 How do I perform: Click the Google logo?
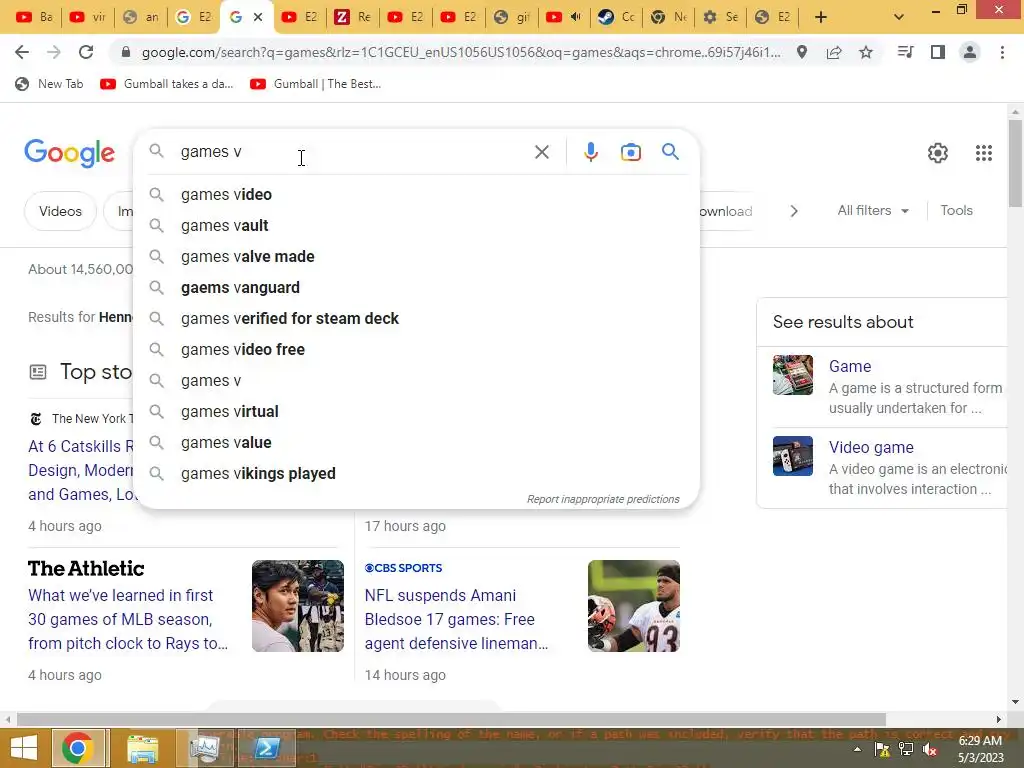(x=69, y=153)
